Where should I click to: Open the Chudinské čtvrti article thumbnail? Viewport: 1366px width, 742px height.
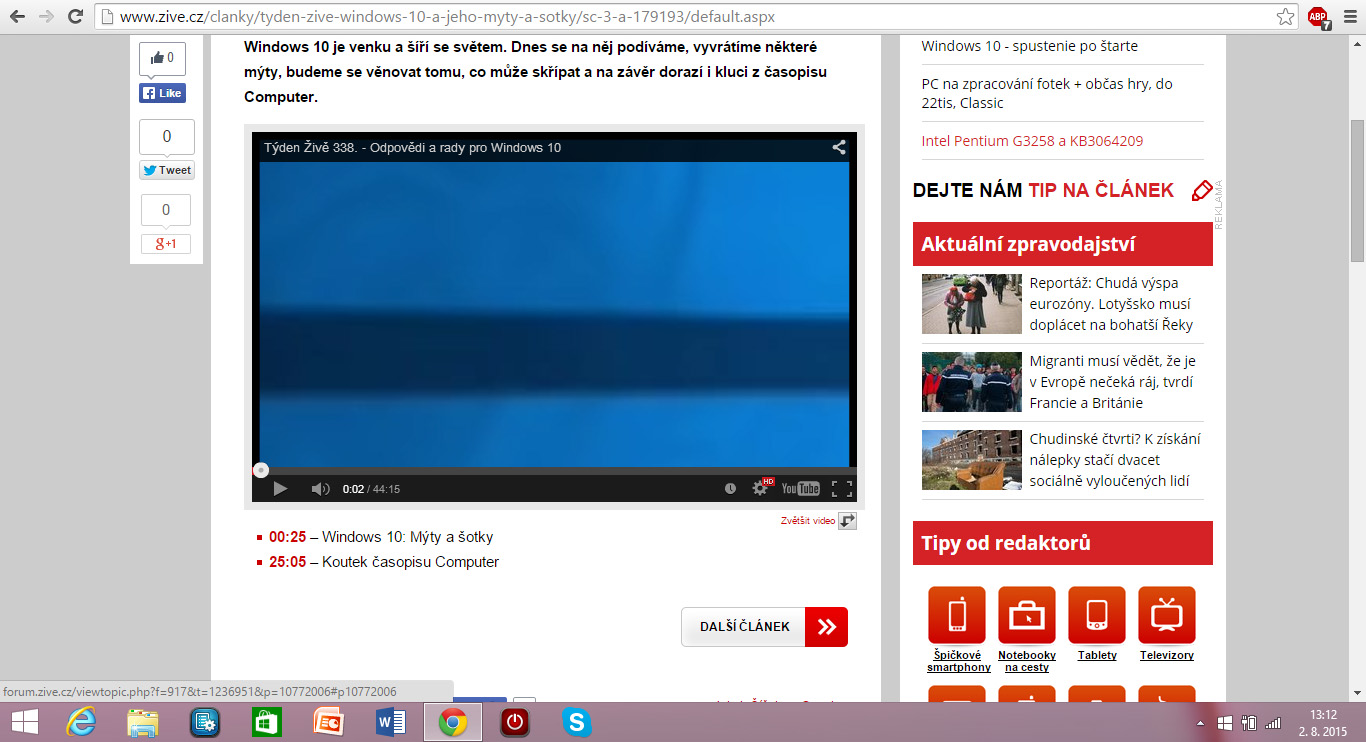click(971, 460)
